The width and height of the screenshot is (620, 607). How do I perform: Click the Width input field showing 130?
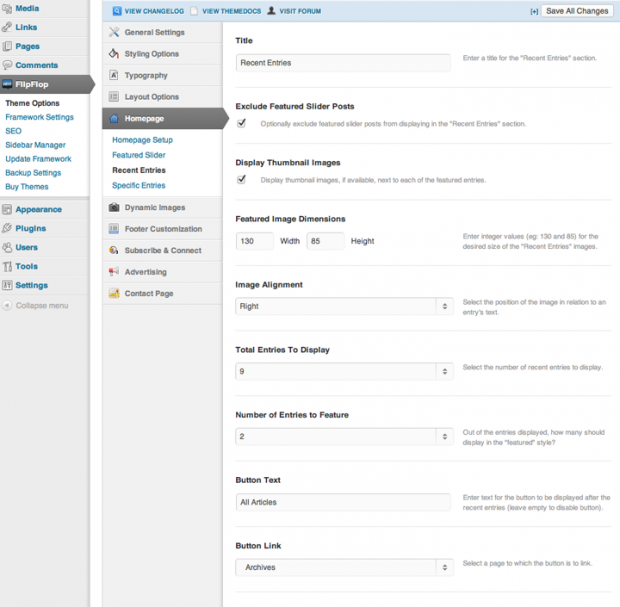pyautogui.click(x=255, y=241)
